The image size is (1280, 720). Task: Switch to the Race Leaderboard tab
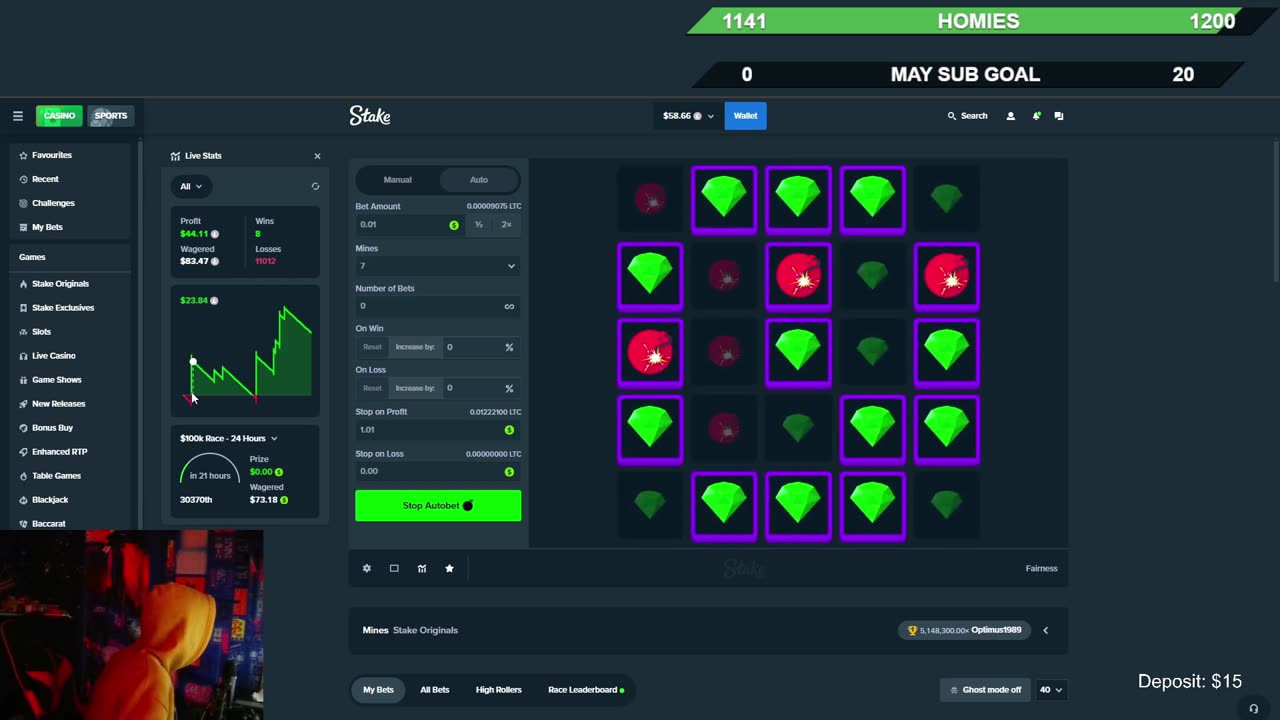(585, 690)
